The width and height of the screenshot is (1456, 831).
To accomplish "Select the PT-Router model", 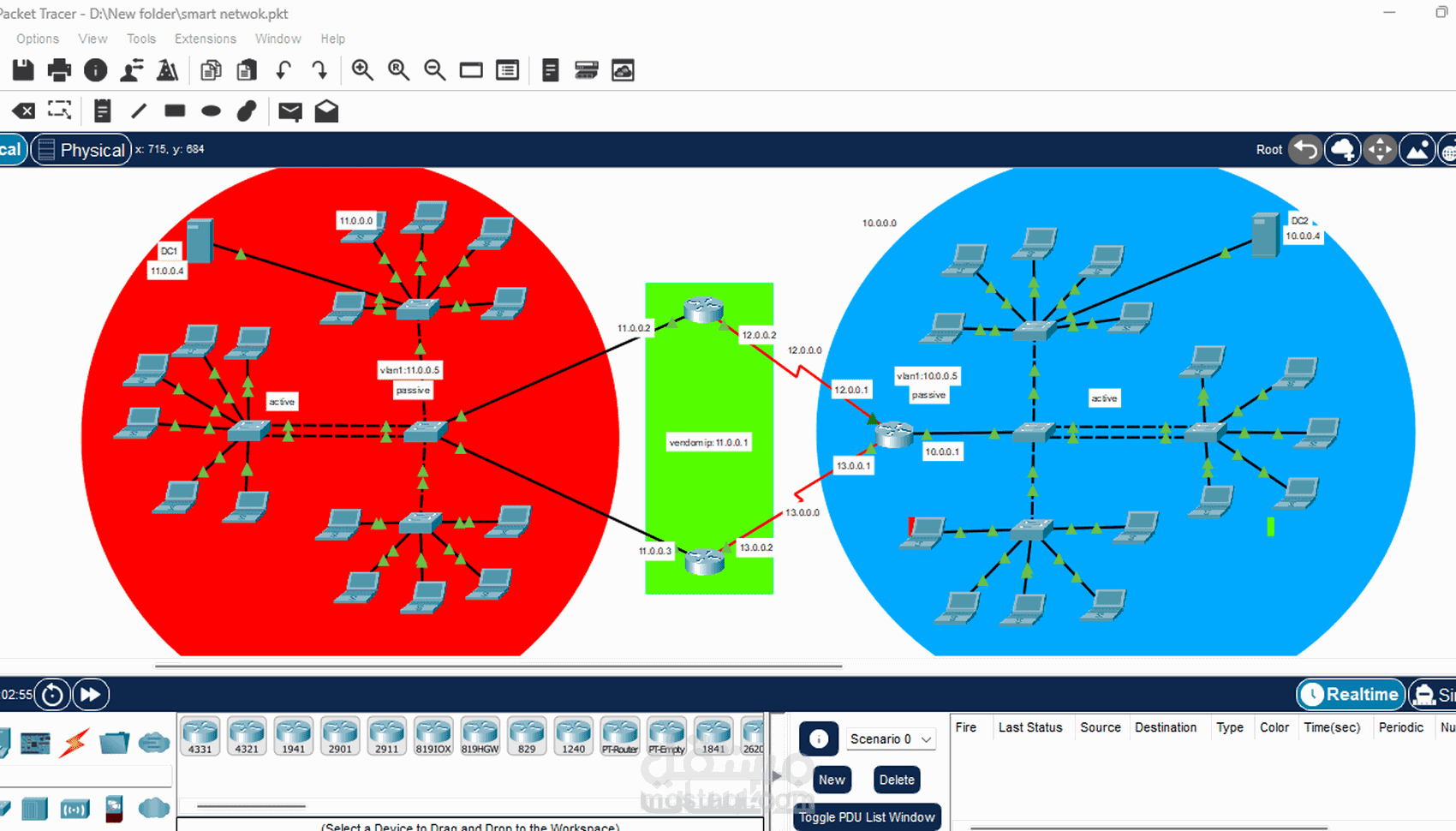I will point(620,737).
